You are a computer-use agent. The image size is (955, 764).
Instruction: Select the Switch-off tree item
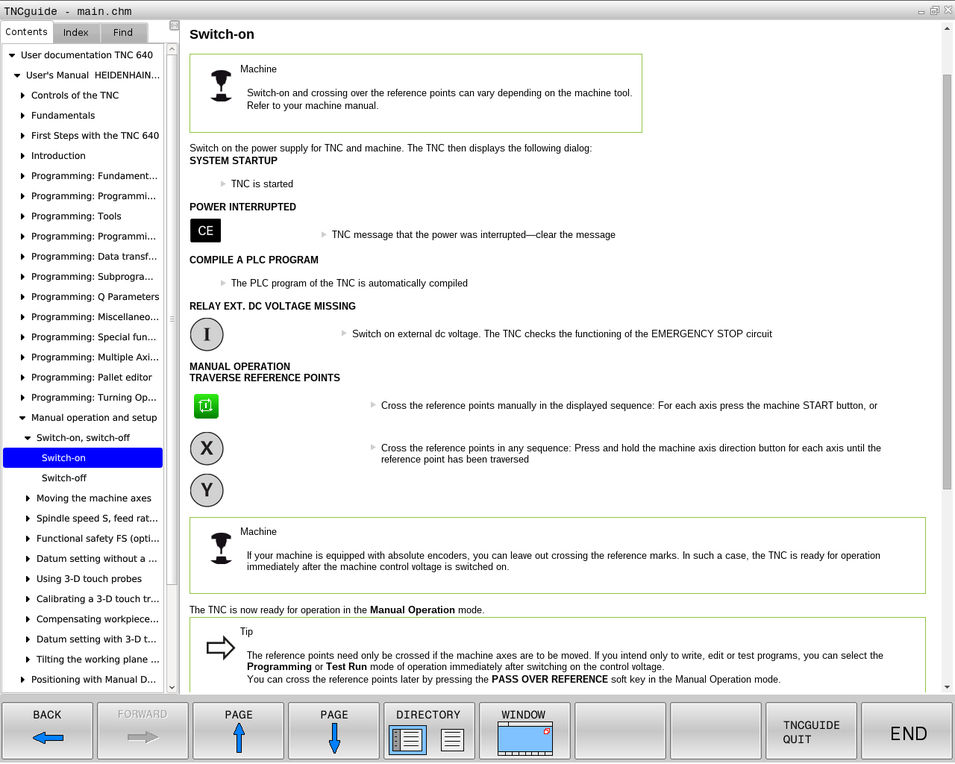64,478
